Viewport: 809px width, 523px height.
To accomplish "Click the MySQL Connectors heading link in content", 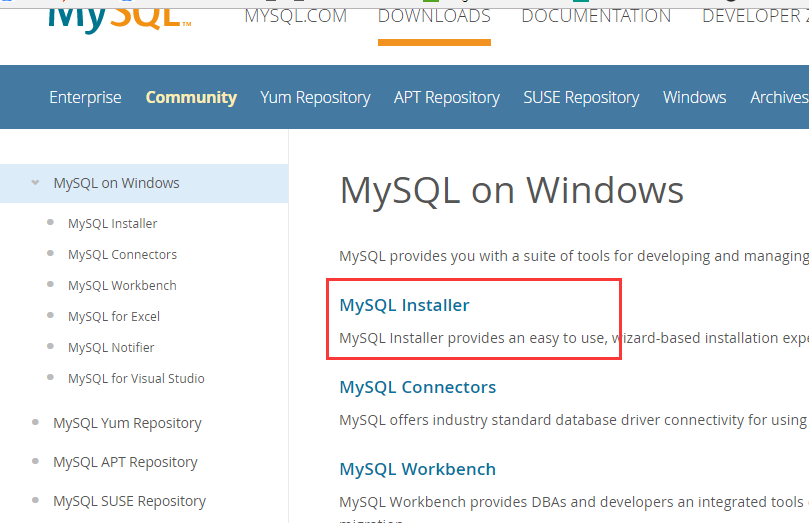I will 418,387.
